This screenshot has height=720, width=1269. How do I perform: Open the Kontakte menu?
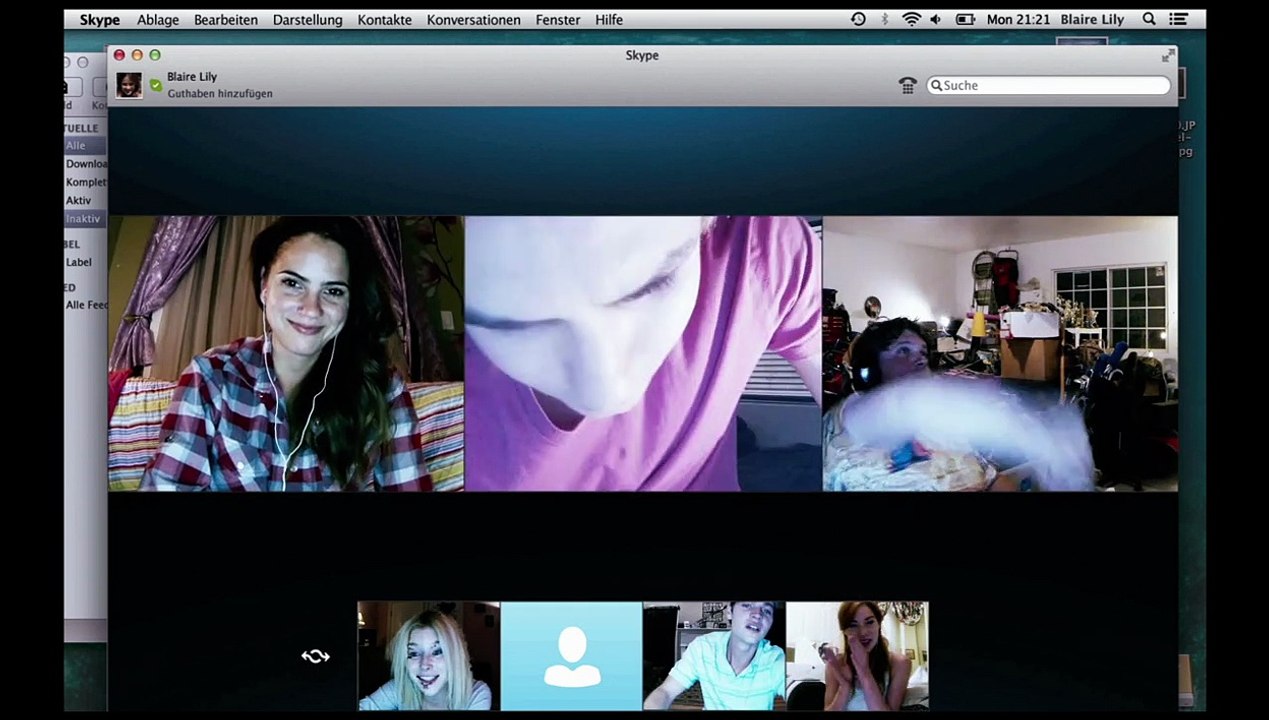(x=384, y=20)
